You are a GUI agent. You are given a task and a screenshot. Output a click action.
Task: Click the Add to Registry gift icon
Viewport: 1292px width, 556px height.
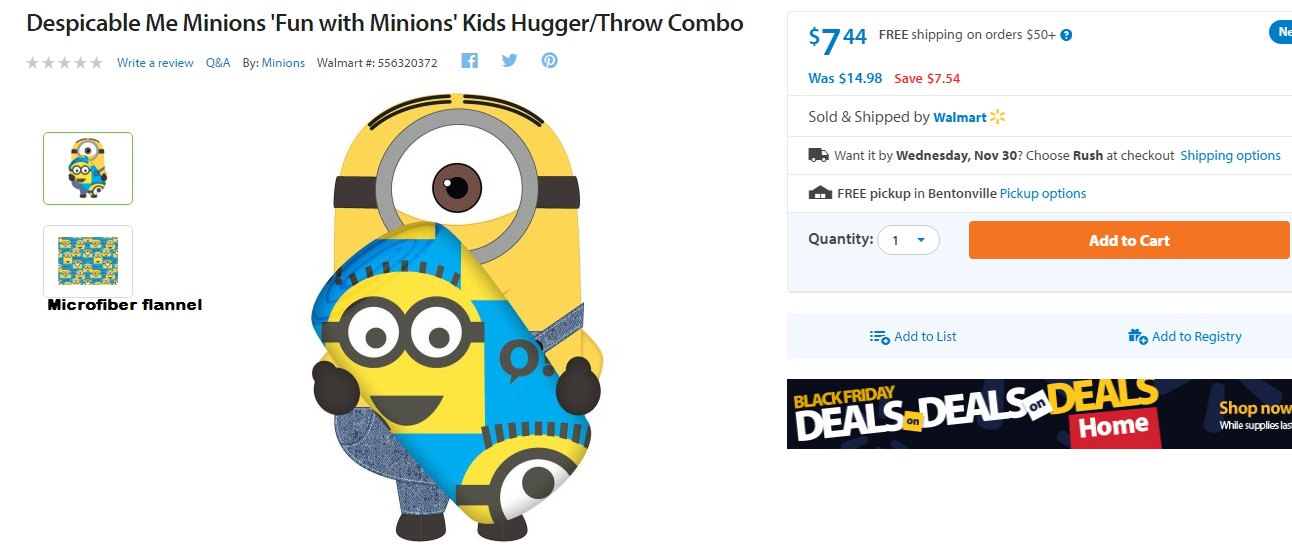coord(1137,336)
